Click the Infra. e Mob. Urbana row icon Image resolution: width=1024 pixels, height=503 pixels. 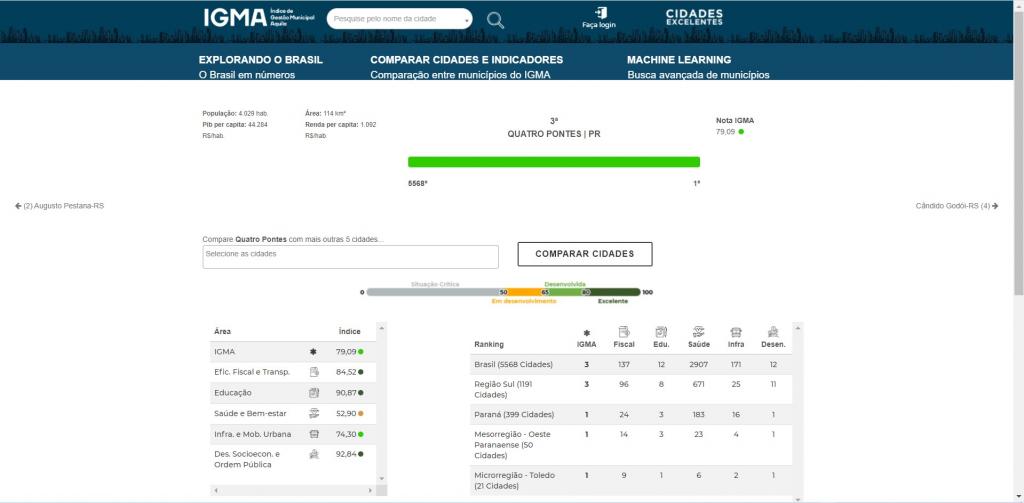(x=313, y=434)
